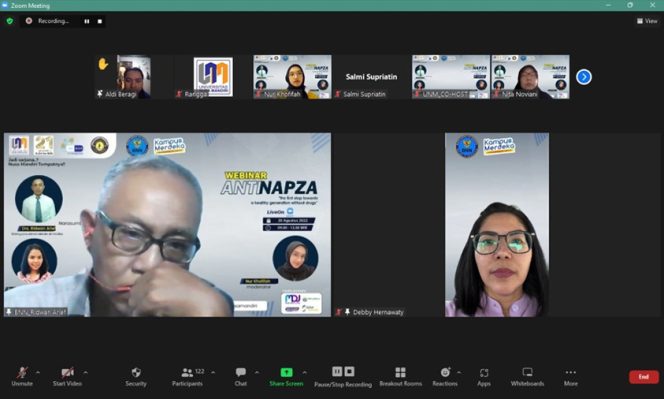The height and width of the screenshot is (399, 664).
Task: Expand the arrow next to Participants
Action: click(213, 373)
